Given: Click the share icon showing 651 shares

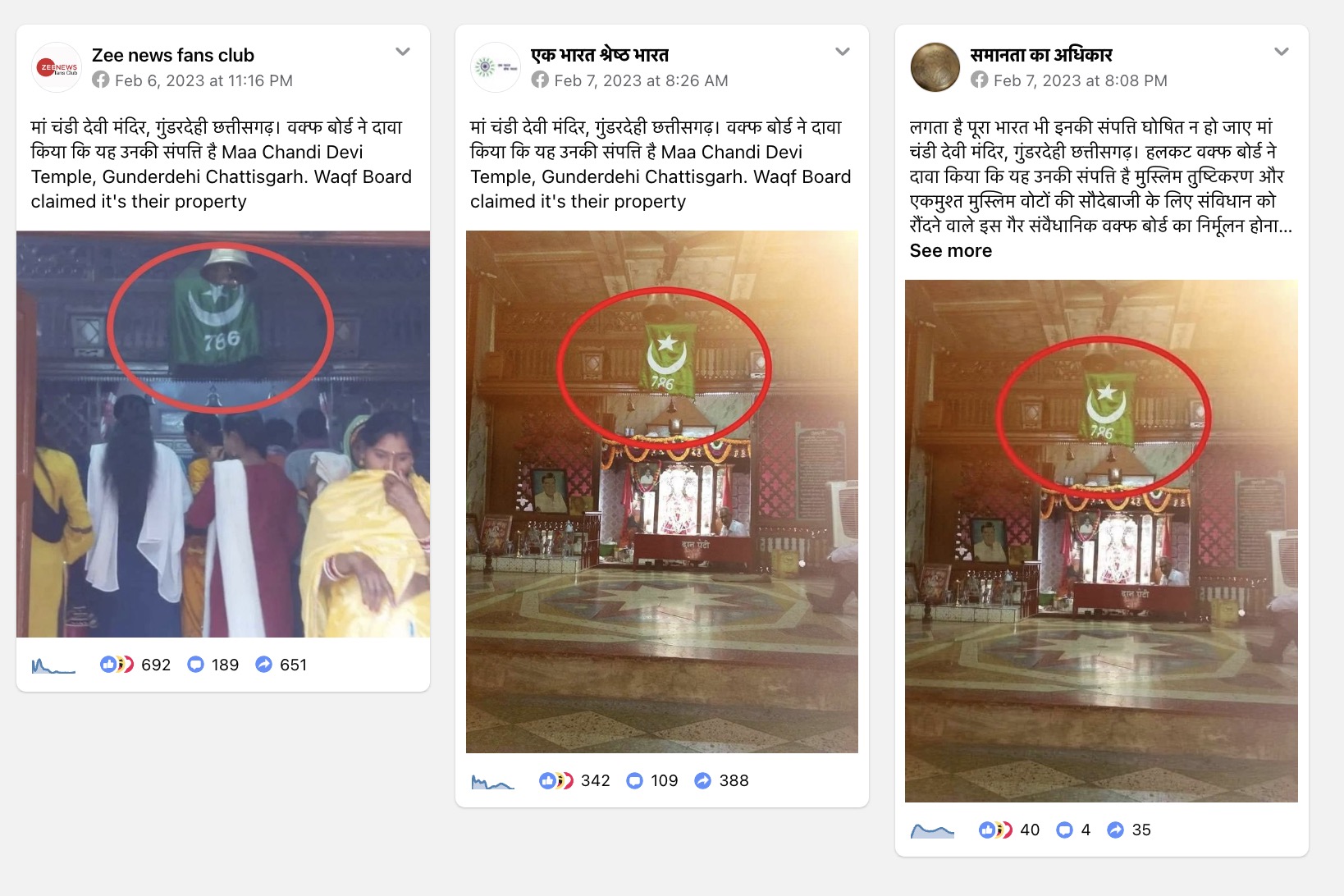Looking at the screenshot, I should tap(263, 665).
